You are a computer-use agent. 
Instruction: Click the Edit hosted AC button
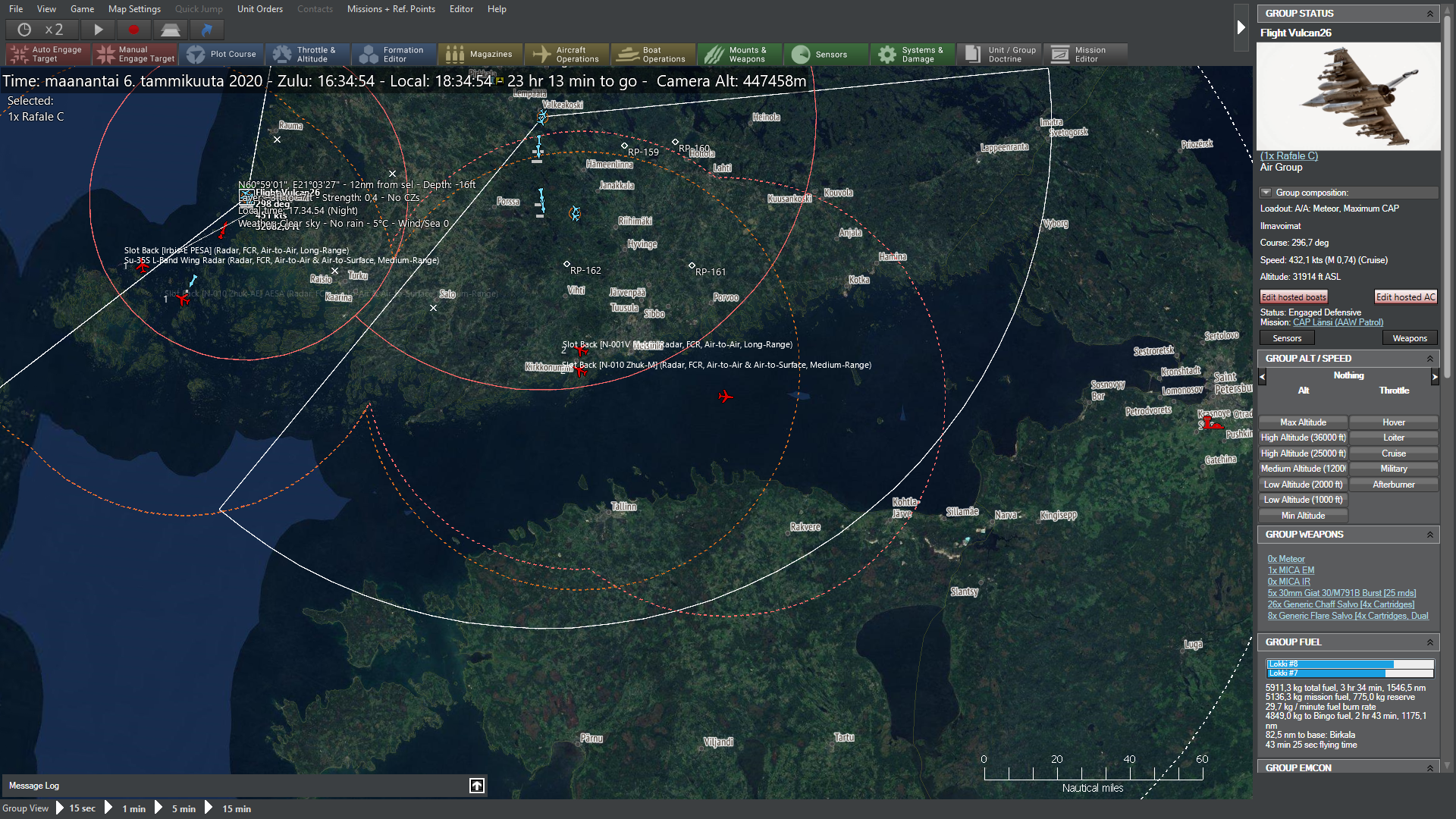point(1405,297)
